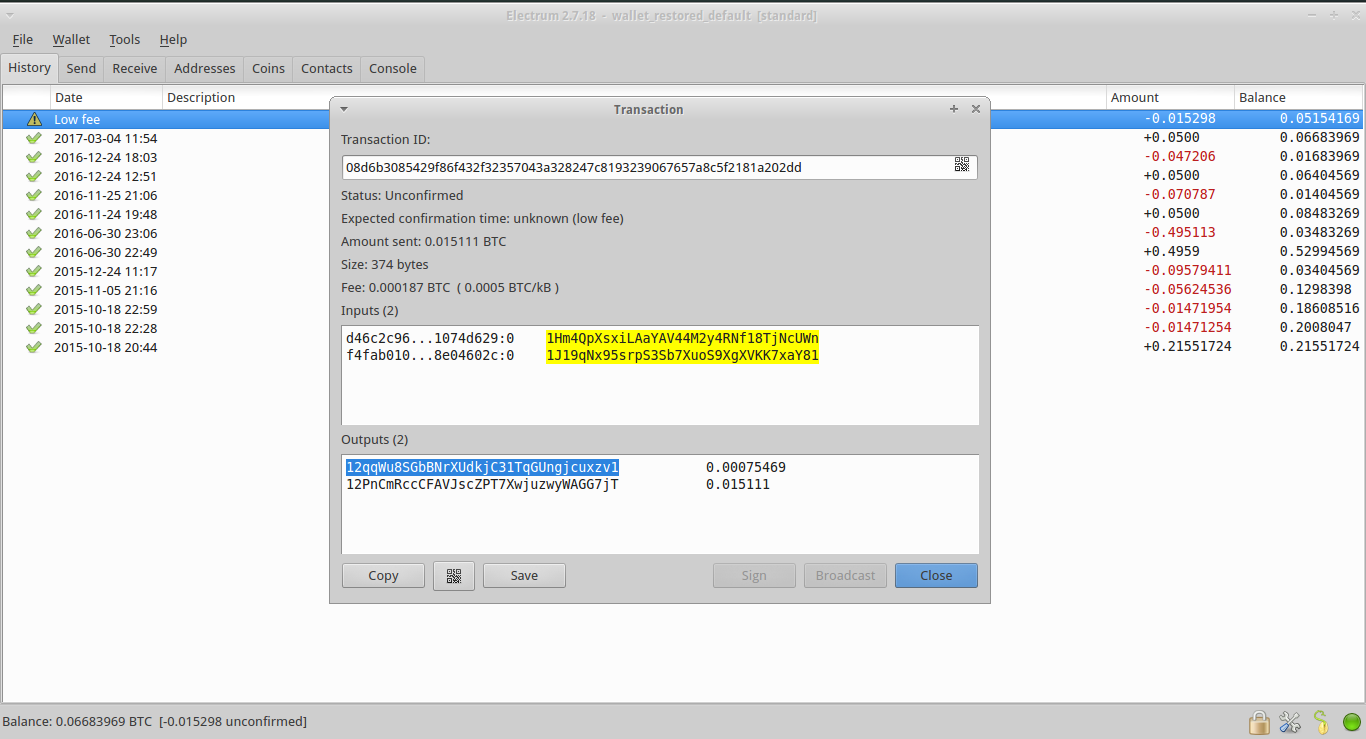The width and height of the screenshot is (1366, 739).
Task: Select input address 1J19qNx95srpS3Sb7XuoS9XgXVKK7xaY81
Action: (x=682, y=355)
